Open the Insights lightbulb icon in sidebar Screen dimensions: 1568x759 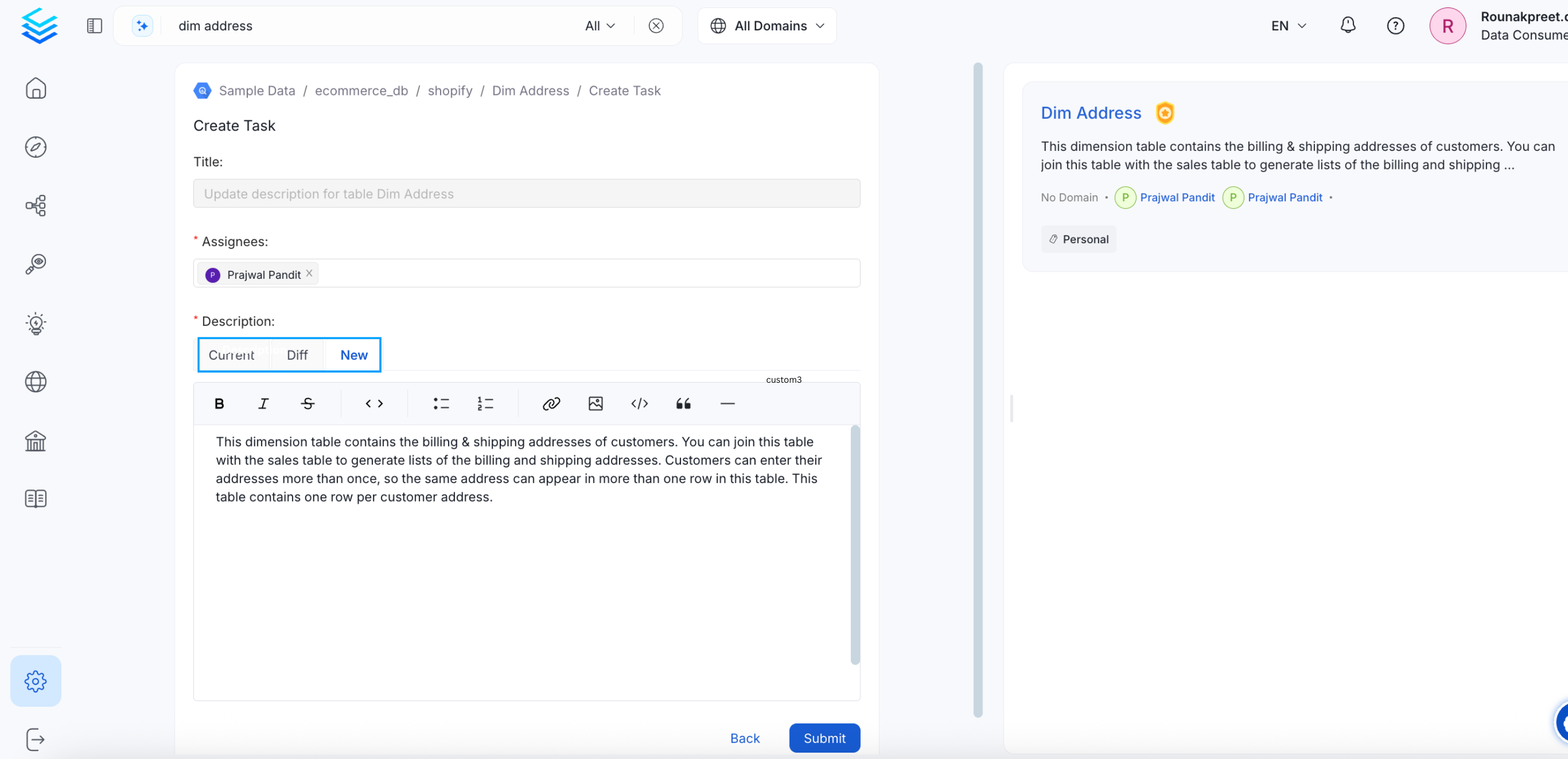[x=36, y=324]
